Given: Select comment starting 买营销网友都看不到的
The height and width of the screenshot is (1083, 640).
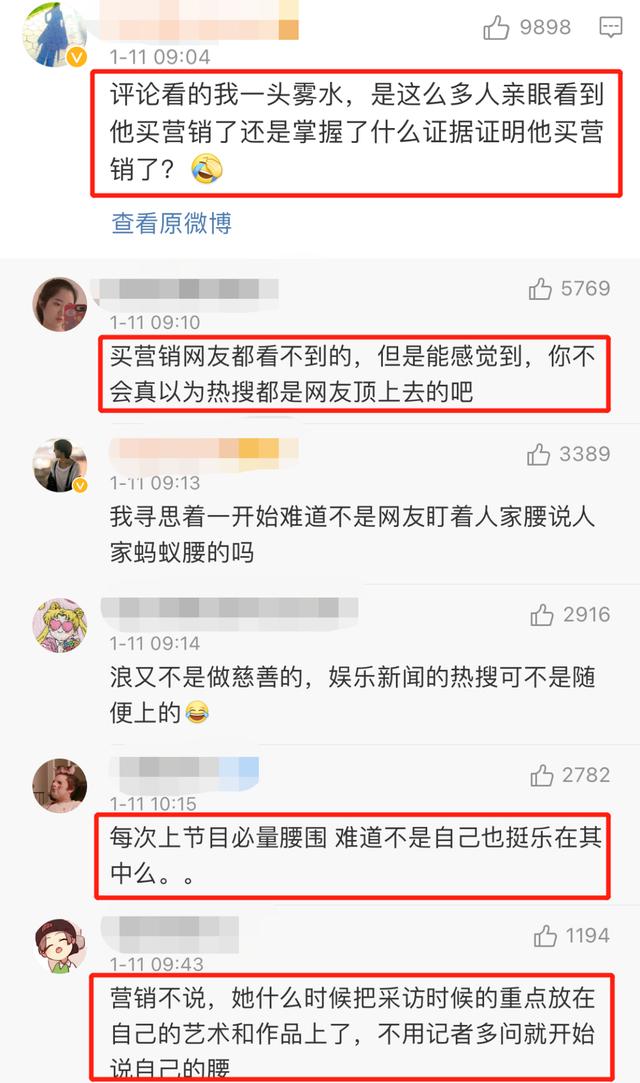Looking at the screenshot, I should [353, 374].
